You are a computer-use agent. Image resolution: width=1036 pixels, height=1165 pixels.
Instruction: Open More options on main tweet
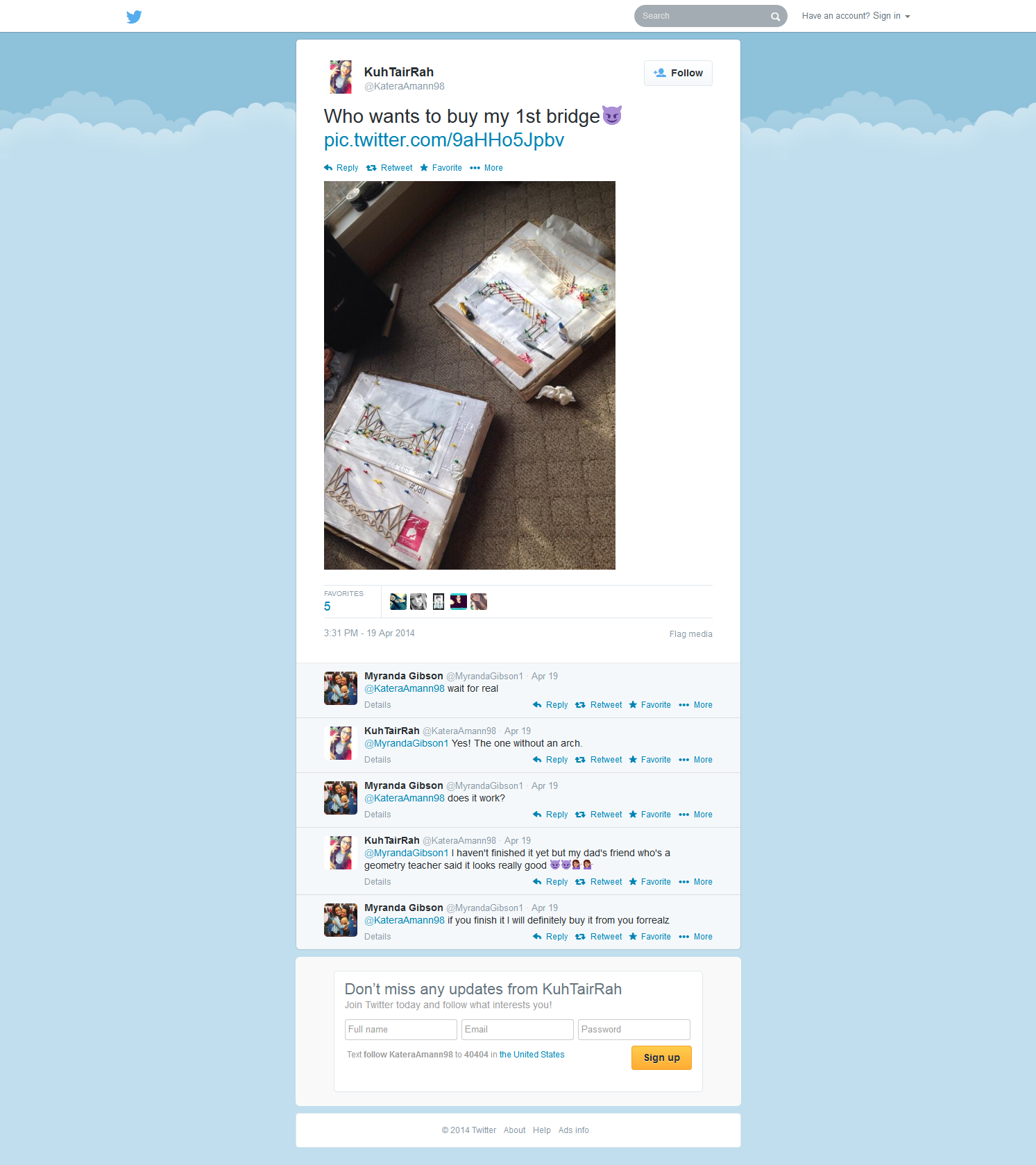(486, 168)
